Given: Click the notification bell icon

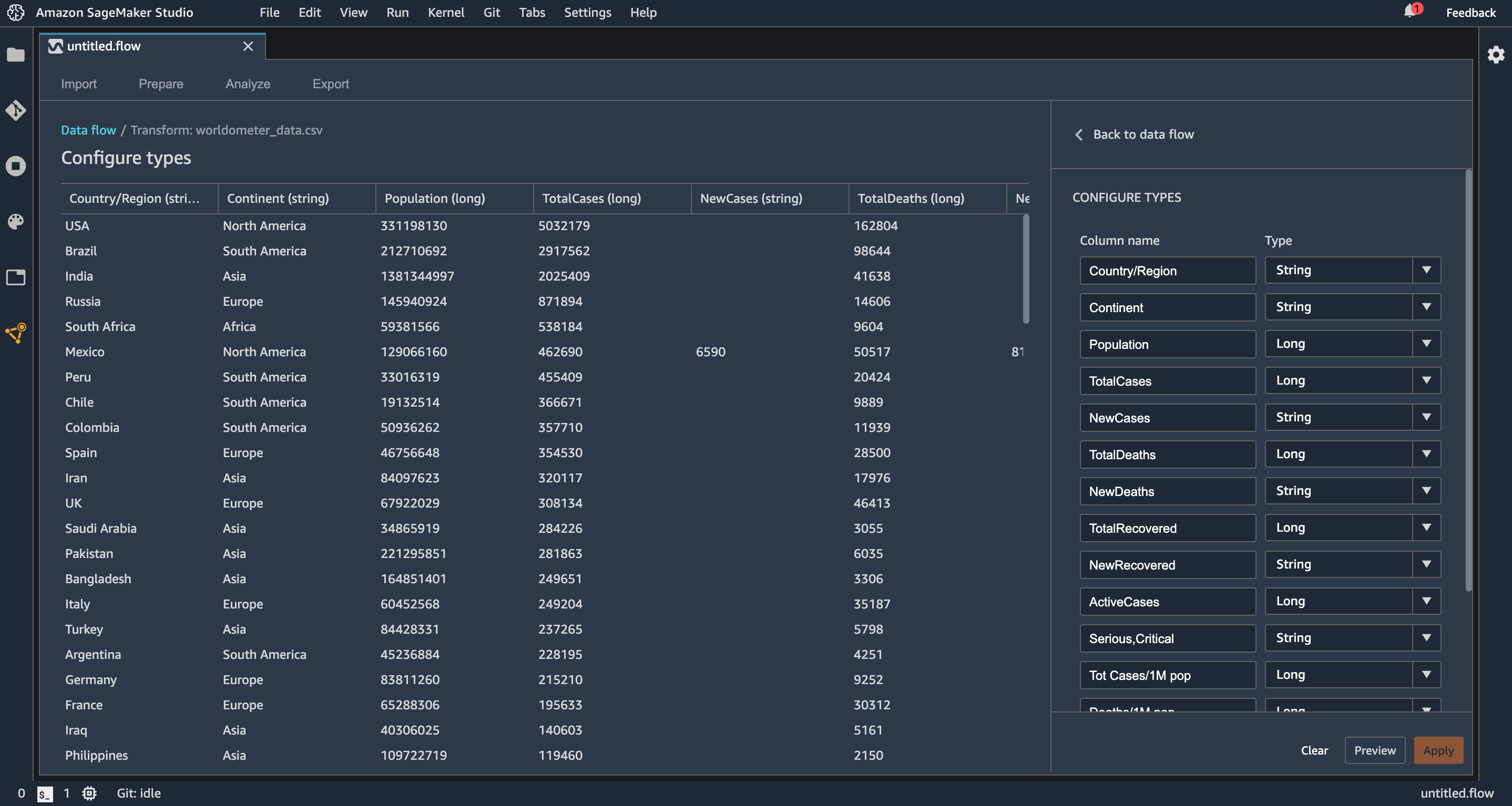Looking at the screenshot, I should click(1410, 11).
